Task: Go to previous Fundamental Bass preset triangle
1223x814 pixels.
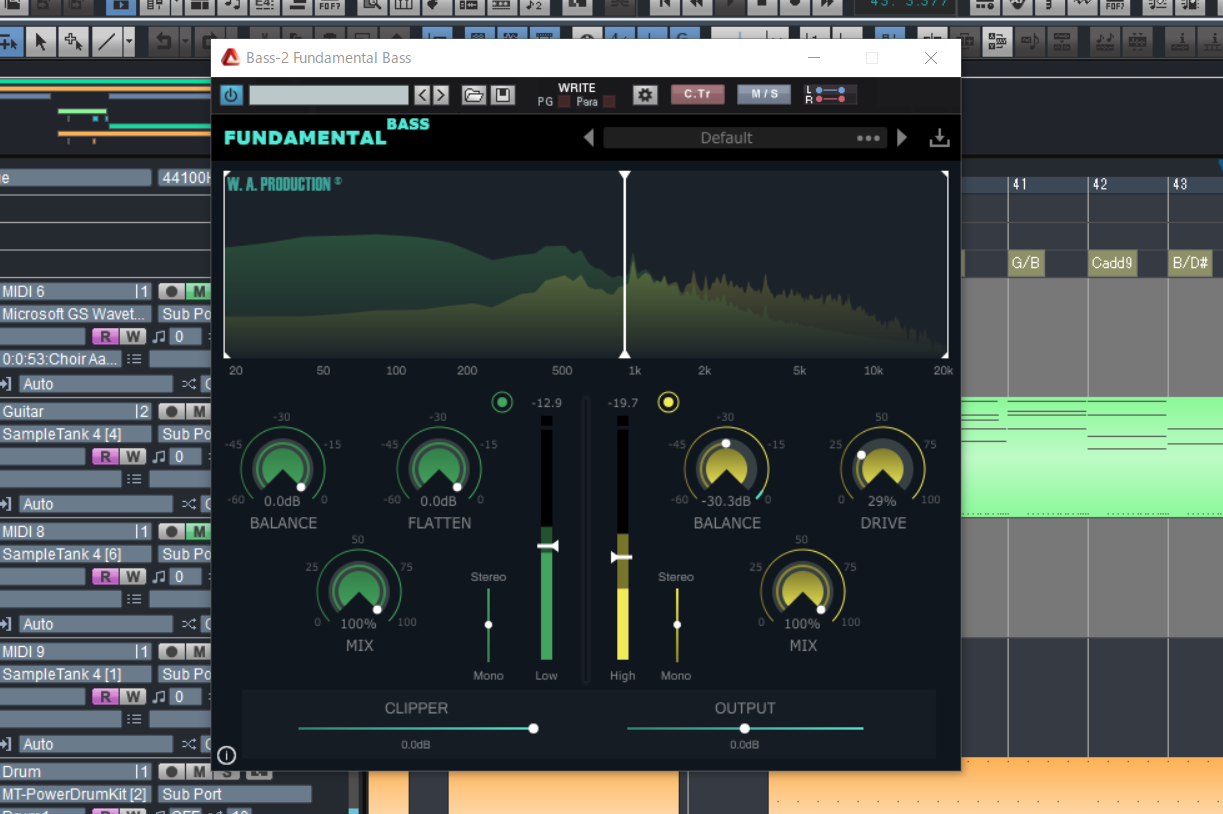Action: (589, 138)
